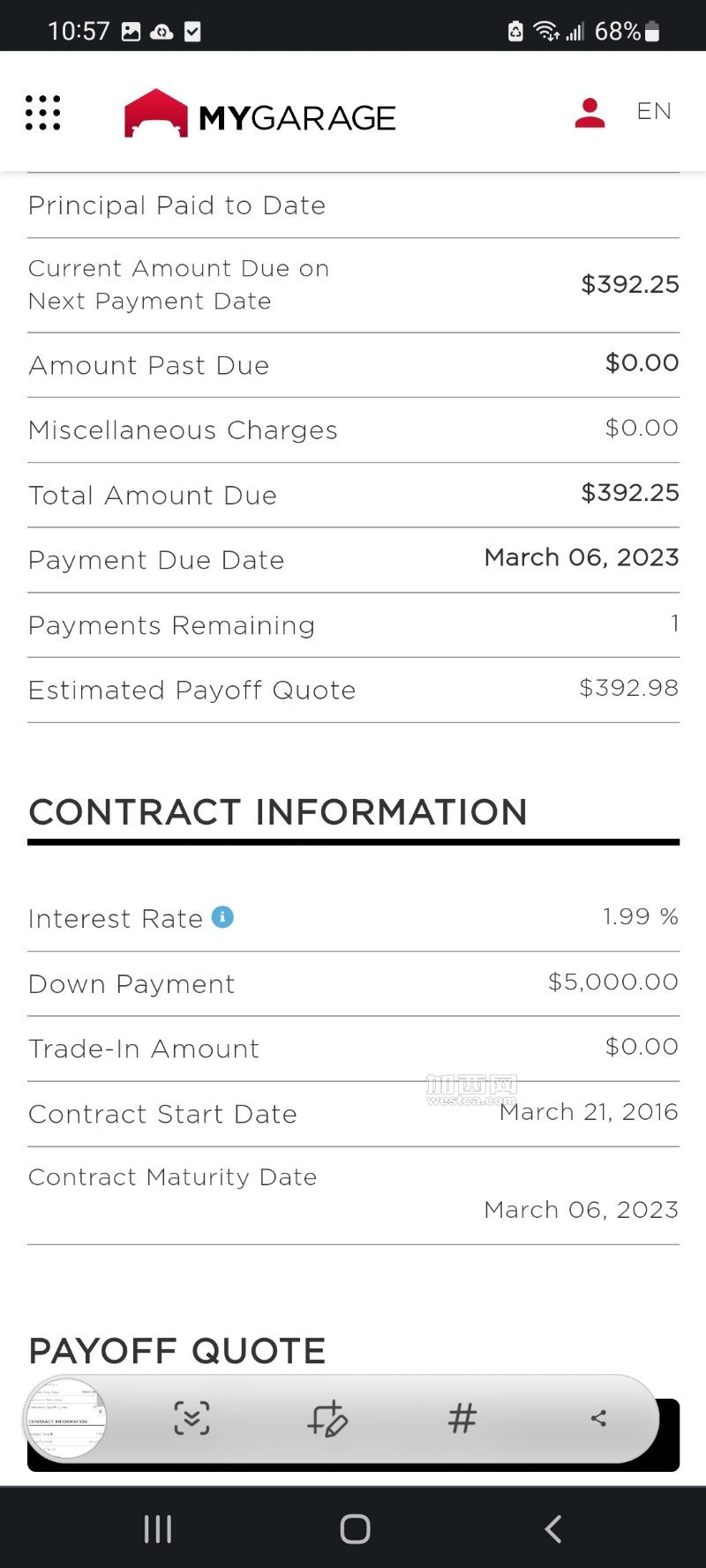The width and height of the screenshot is (706, 1568).
Task: Open the red user profile icon
Action: (590, 113)
